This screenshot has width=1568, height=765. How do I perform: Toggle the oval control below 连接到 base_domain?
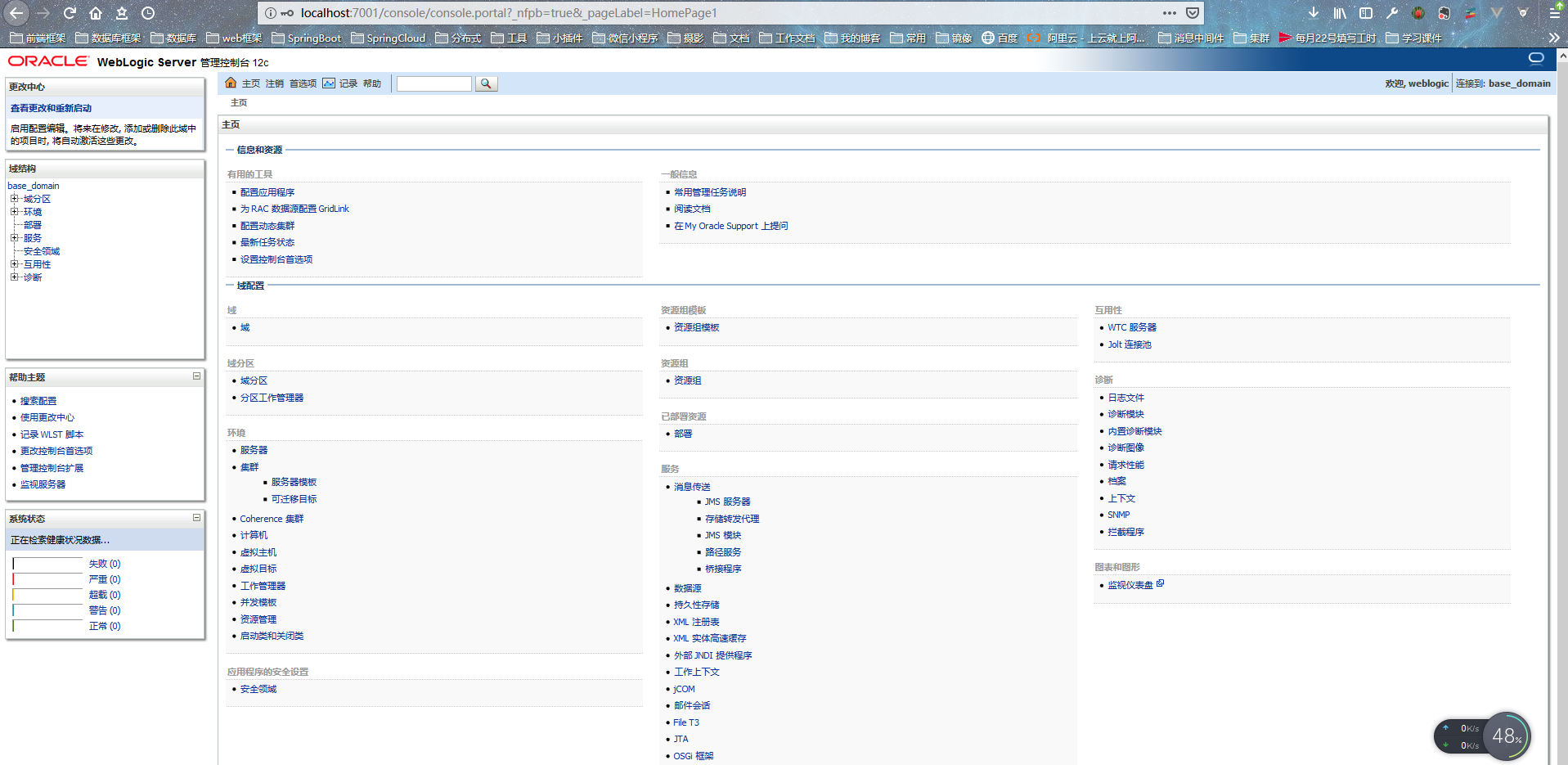(1535, 58)
